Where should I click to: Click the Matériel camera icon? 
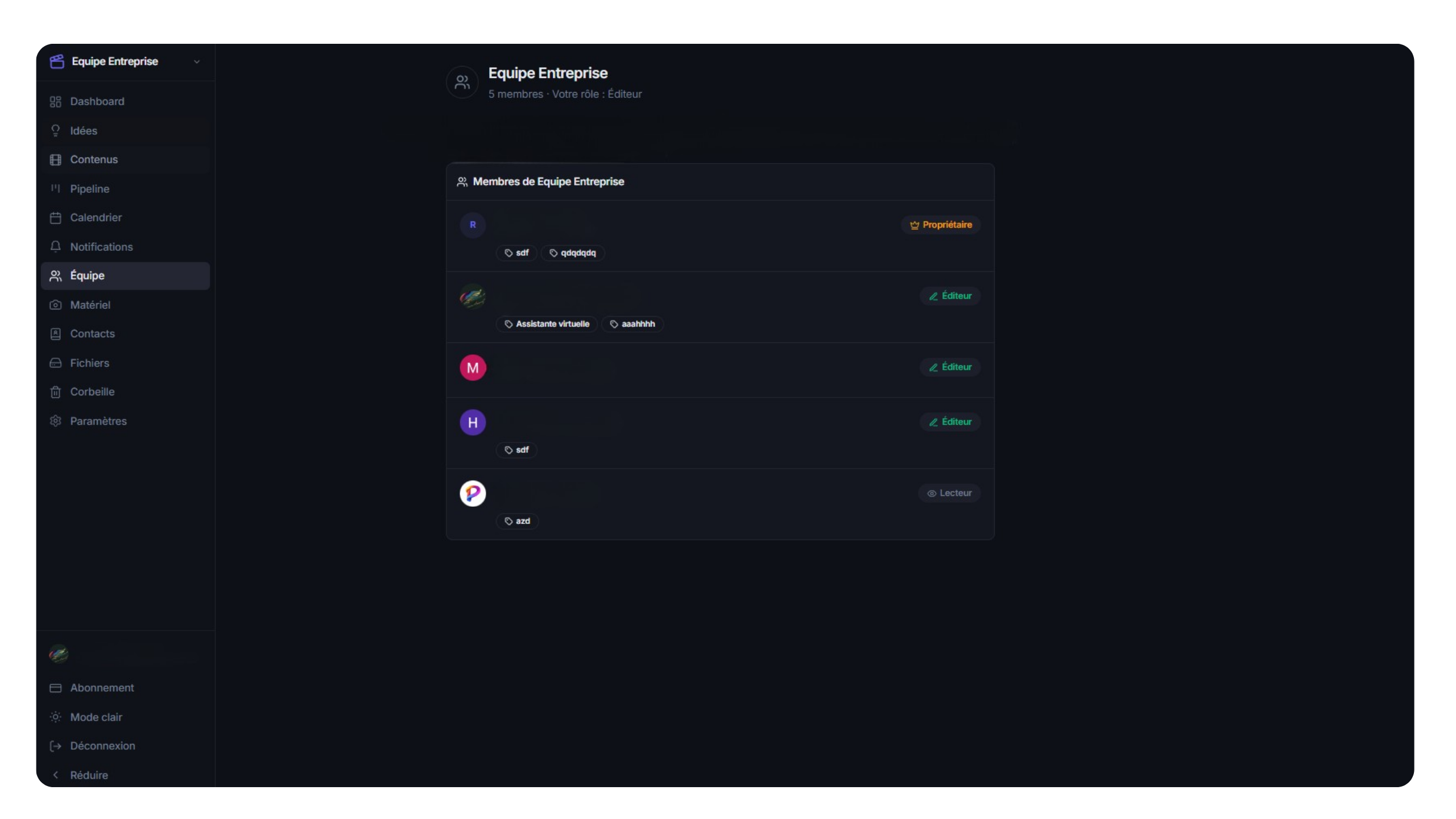55,305
